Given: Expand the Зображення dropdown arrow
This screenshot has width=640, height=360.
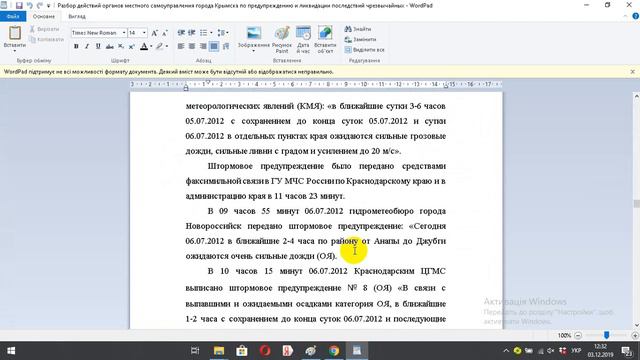Looking at the screenshot, I should point(253,51).
